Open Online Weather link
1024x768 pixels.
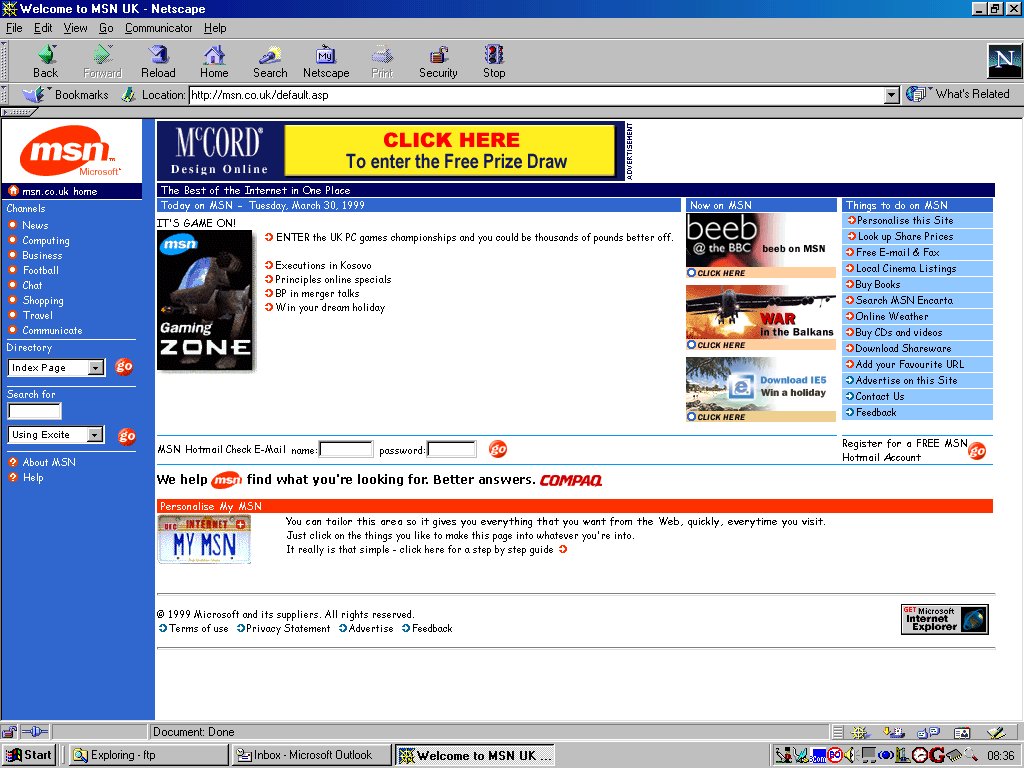(892, 316)
